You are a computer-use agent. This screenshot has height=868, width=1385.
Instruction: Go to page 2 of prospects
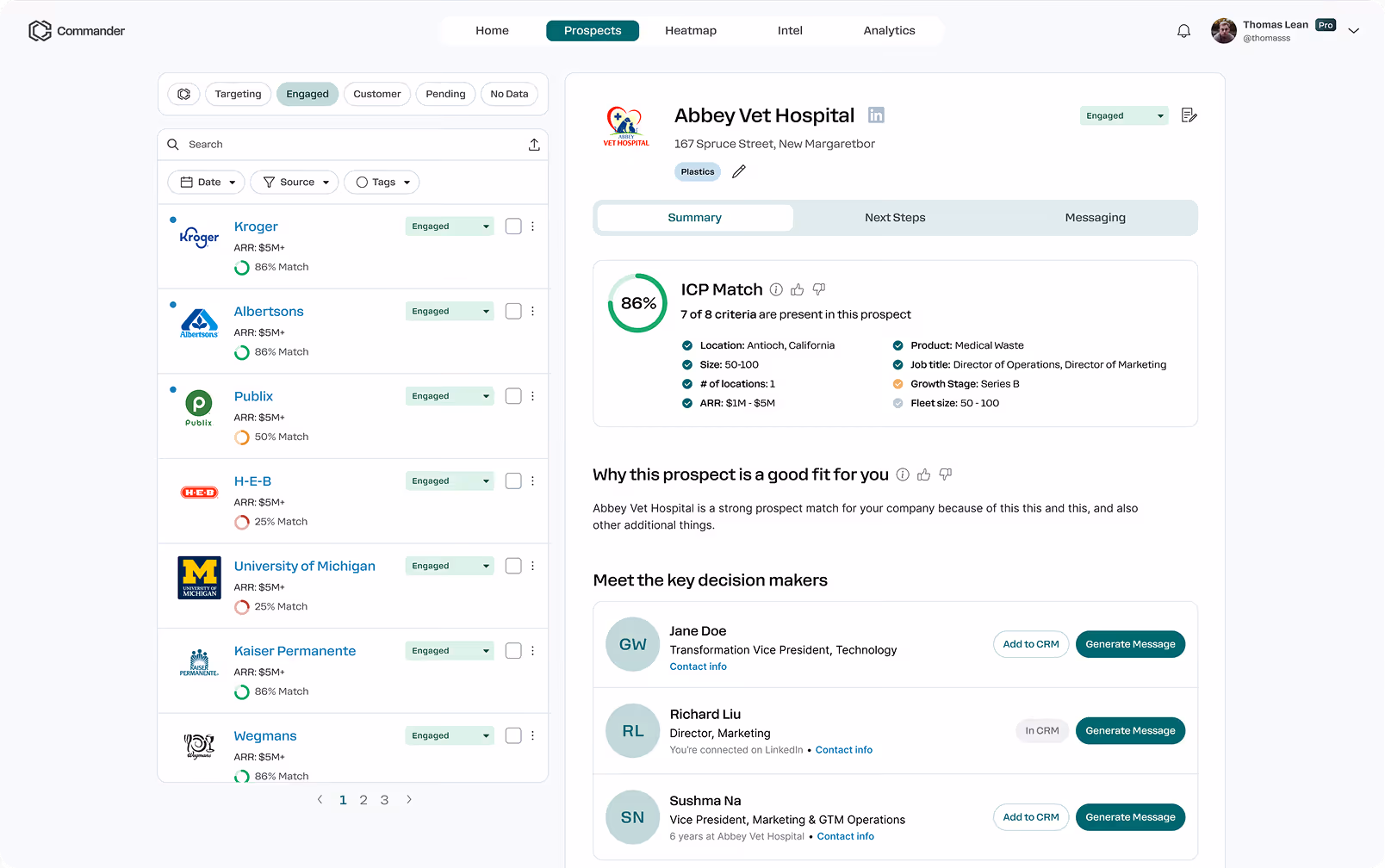[363, 800]
